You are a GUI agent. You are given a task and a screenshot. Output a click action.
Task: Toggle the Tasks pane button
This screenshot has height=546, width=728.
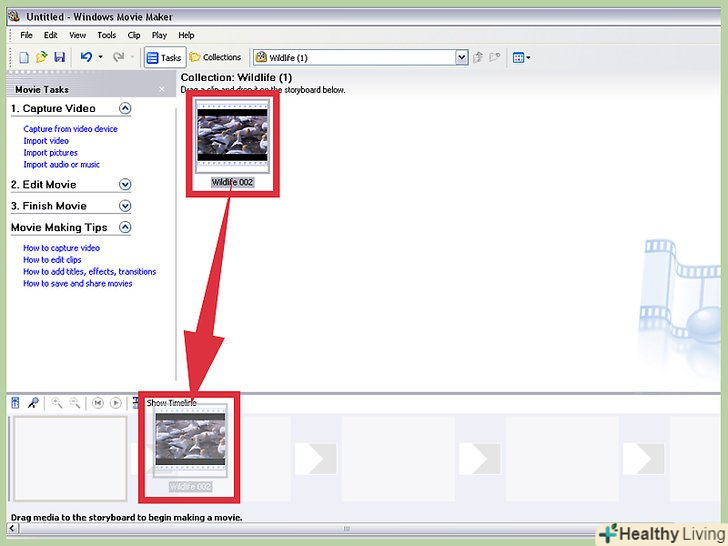[x=163, y=58]
